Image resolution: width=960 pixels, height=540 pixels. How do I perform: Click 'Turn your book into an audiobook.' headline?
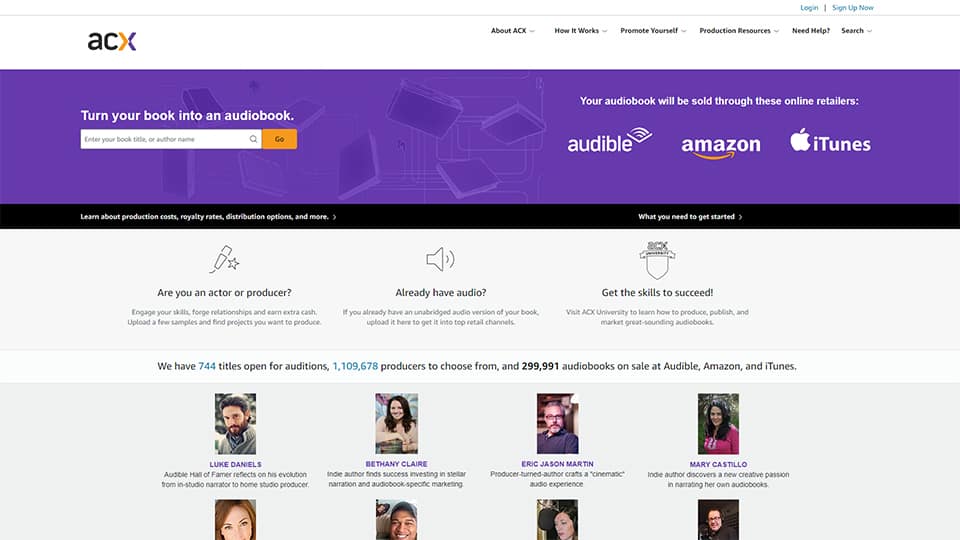coord(187,116)
